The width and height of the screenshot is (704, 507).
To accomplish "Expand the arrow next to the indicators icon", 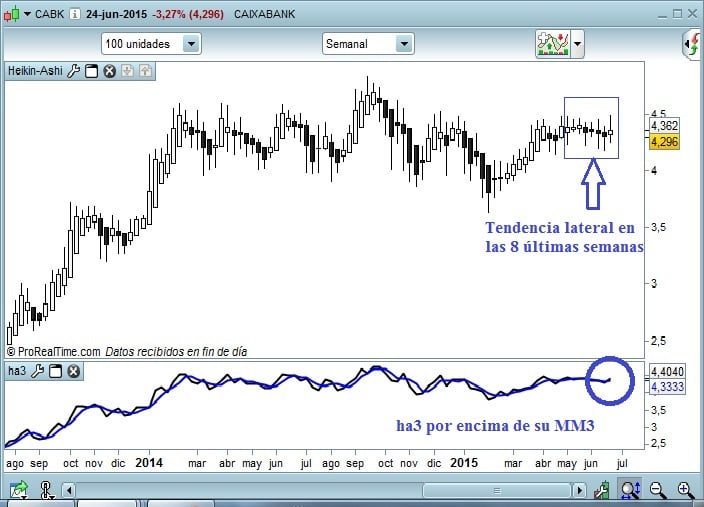I will pos(577,44).
